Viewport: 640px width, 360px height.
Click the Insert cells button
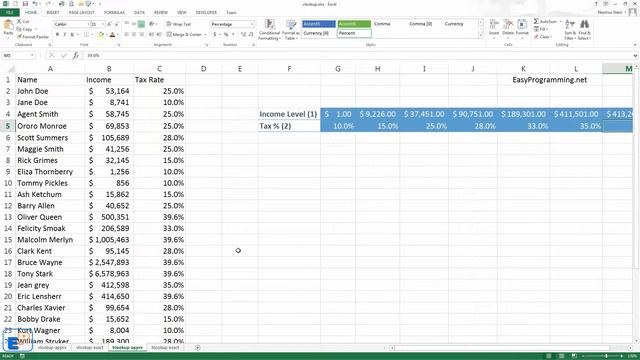coord(494,28)
